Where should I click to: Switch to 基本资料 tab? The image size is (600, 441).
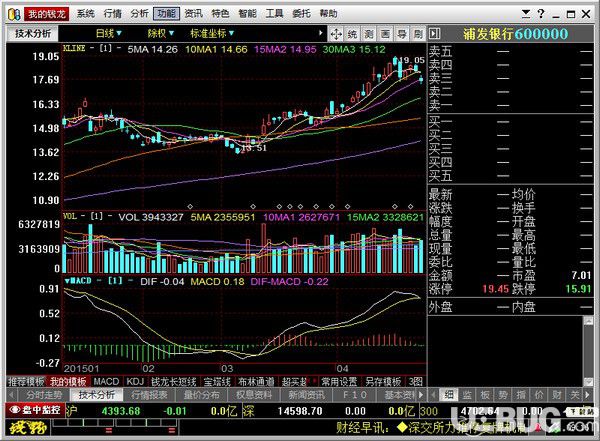point(399,395)
